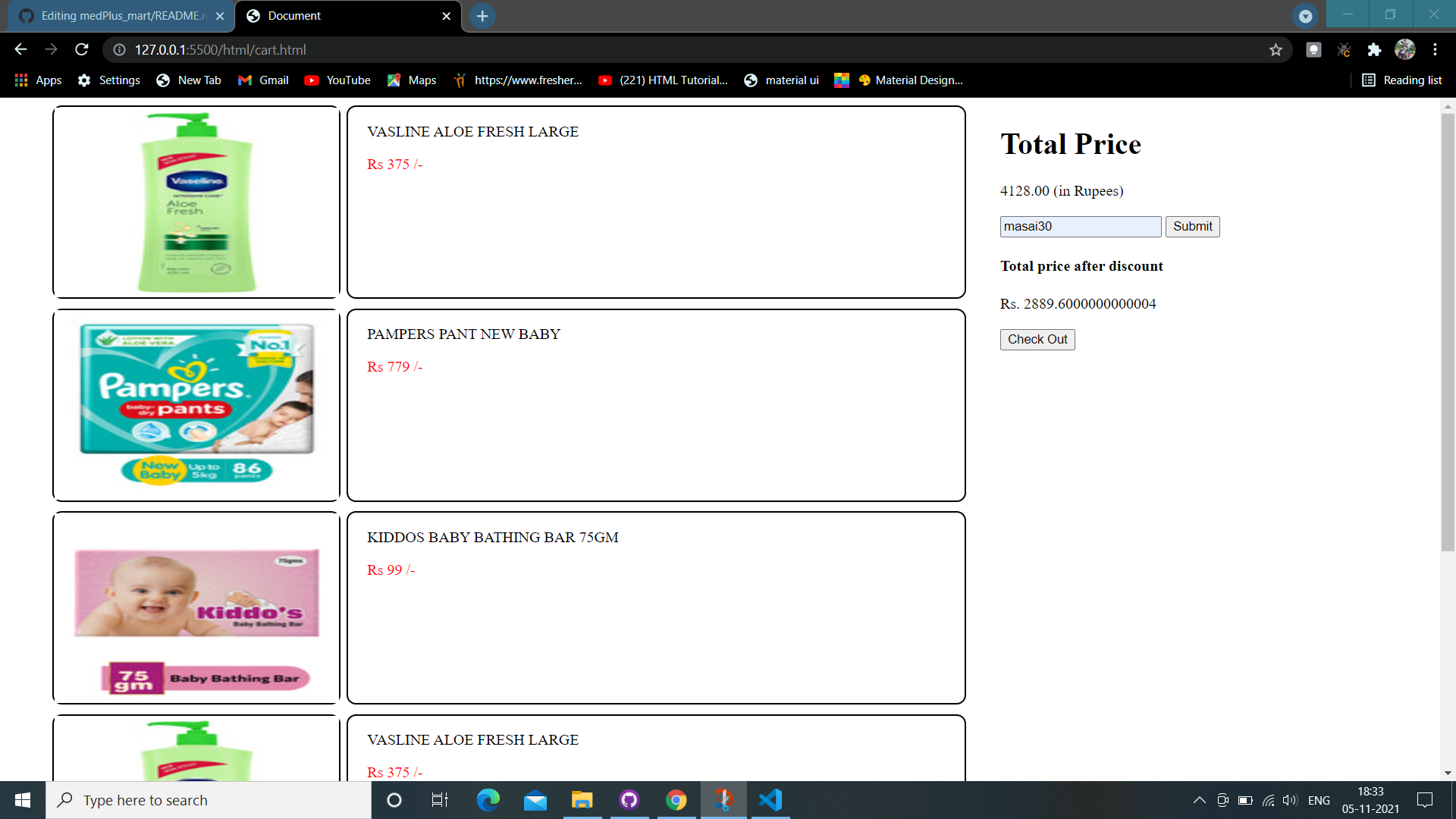The height and width of the screenshot is (819, 1456).
Task: Click Pampers Pants product image
Action: (196, 405)
